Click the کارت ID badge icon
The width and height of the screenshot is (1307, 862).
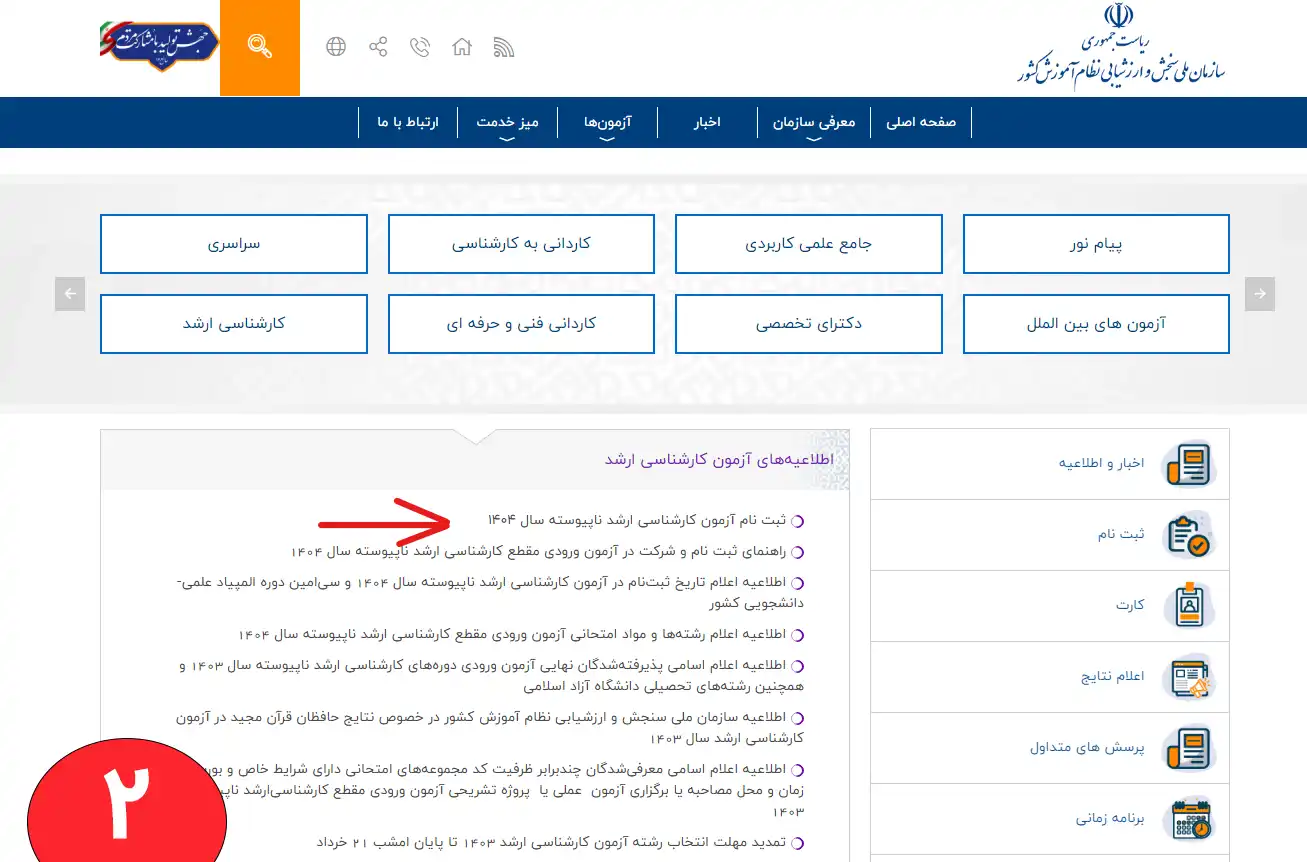[x=1188, y=606]
